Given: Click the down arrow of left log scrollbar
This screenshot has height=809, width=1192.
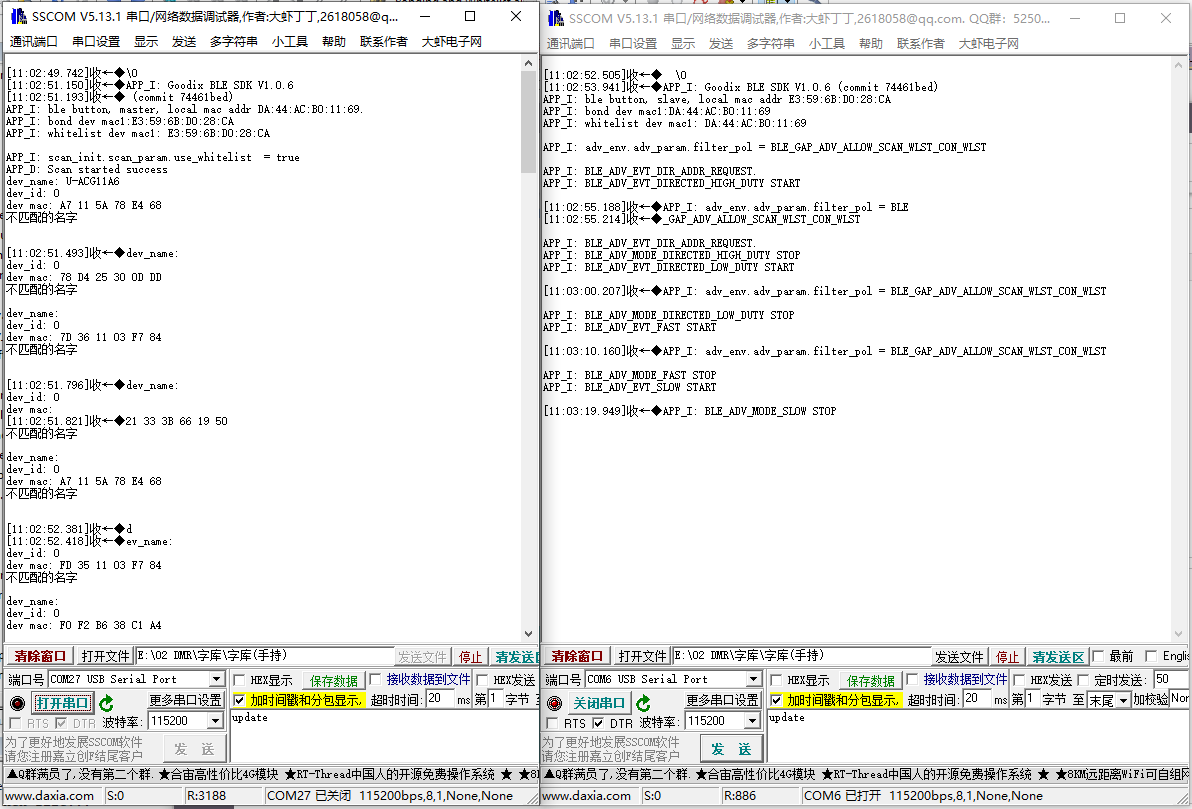Looking at the screenshot, I should point(529,633).
